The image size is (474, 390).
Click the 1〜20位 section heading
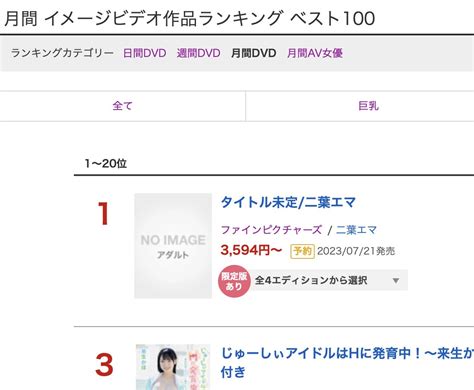106,164
